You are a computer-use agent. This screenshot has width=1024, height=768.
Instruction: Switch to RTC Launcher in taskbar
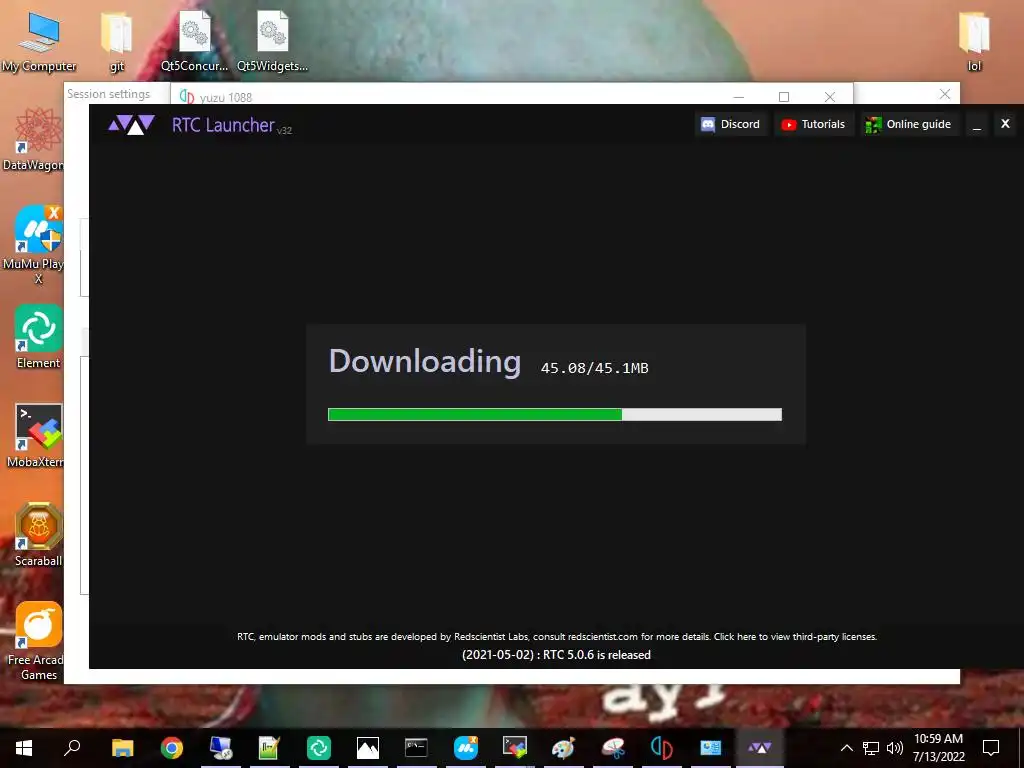click(760, 748)
